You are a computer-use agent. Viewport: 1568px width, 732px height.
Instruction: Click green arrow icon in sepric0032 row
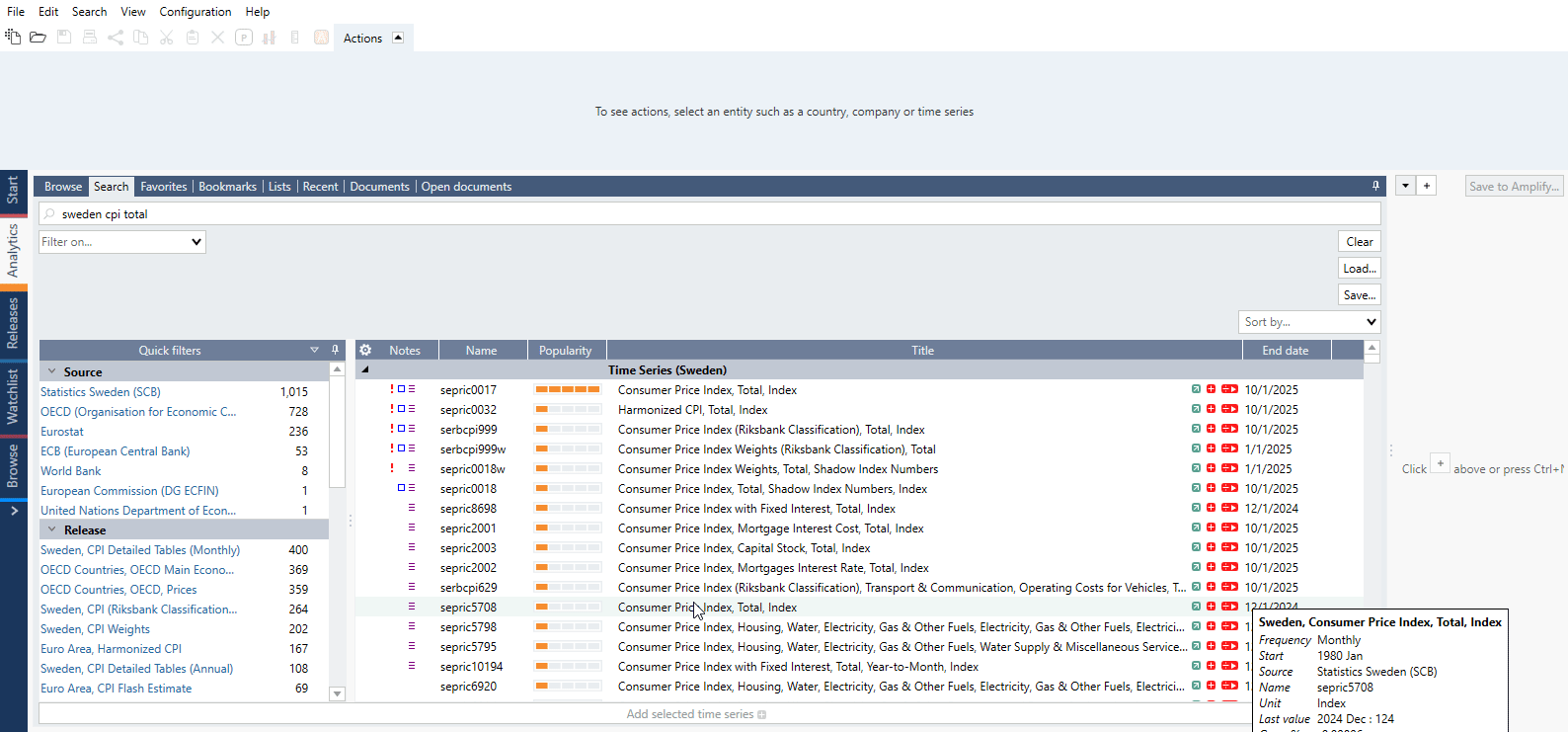tap(1196, 409)
